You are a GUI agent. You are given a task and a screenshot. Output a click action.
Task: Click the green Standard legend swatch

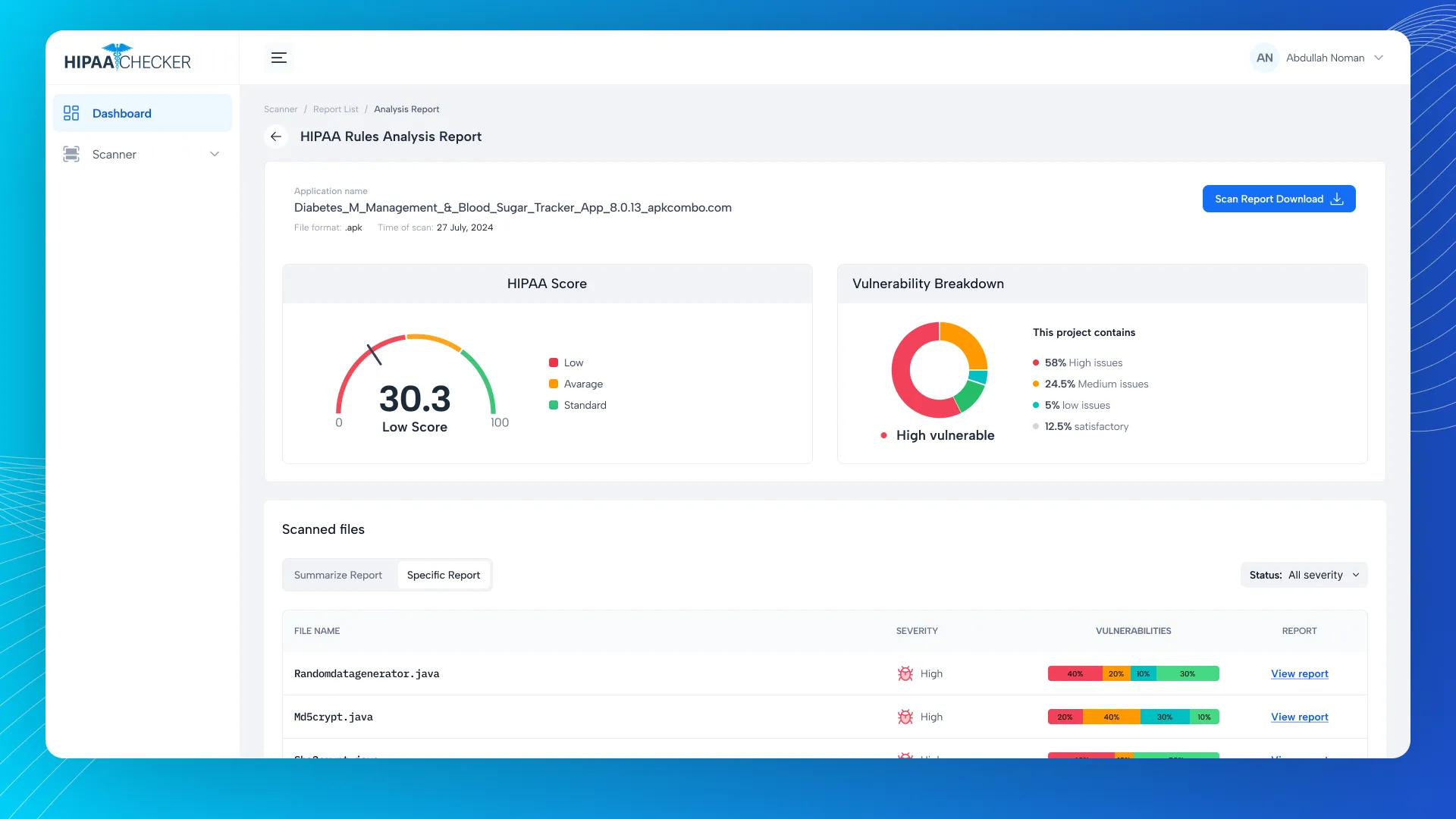[x=554, y=405]
